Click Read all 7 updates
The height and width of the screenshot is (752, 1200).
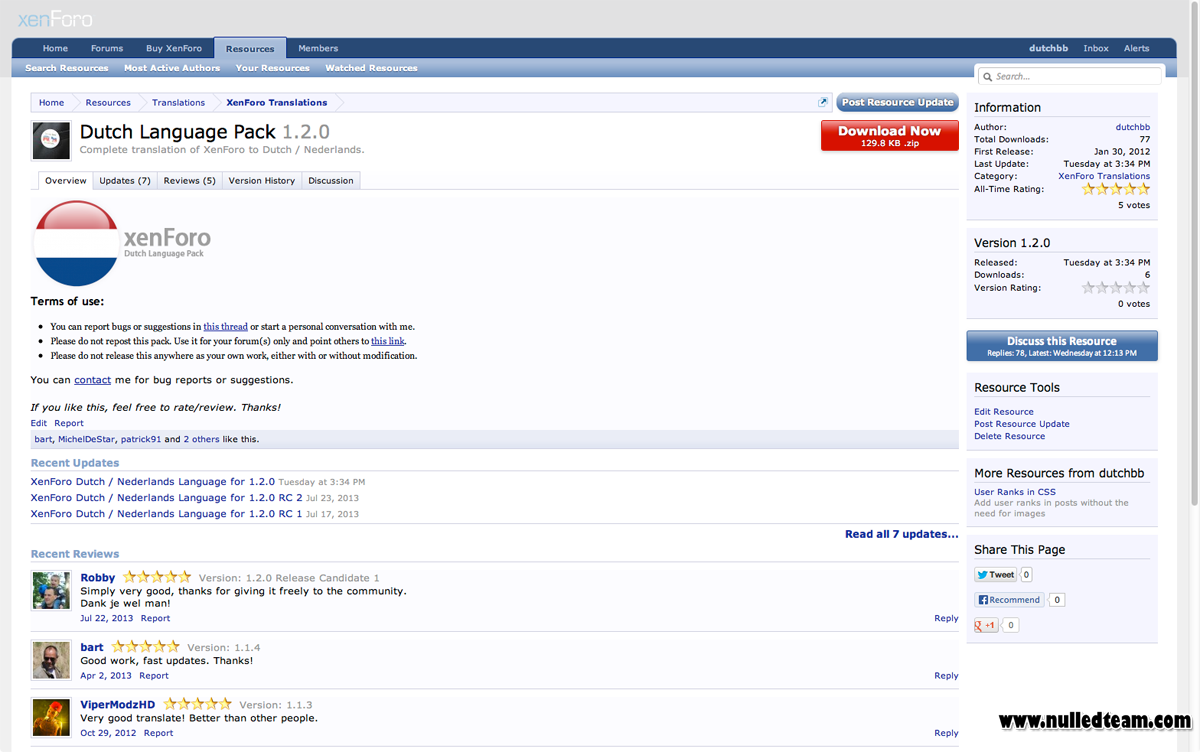[901, 534]
